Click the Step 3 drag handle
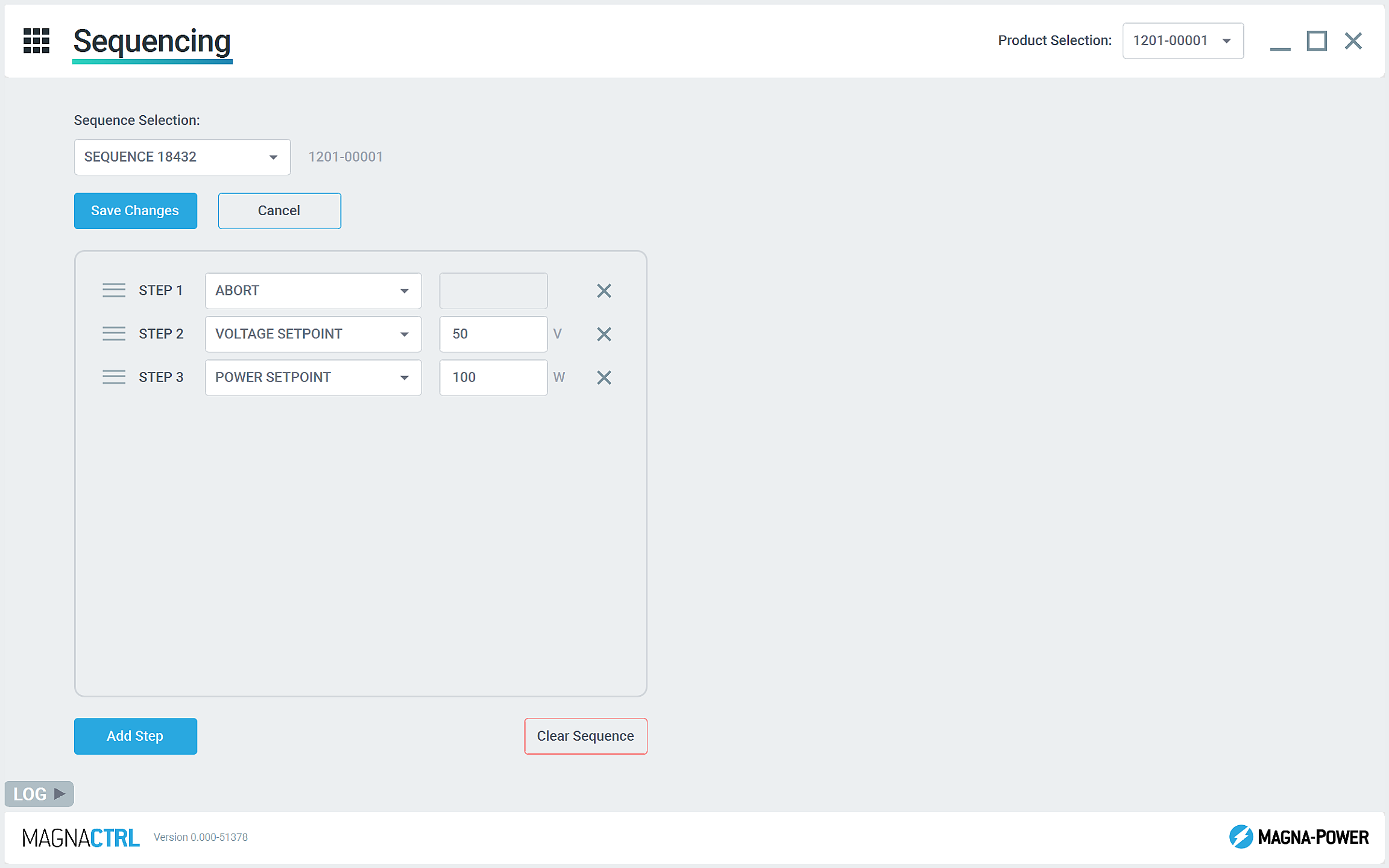The image size is (1389, 868). pyautogui.click(x=113, y=377)
